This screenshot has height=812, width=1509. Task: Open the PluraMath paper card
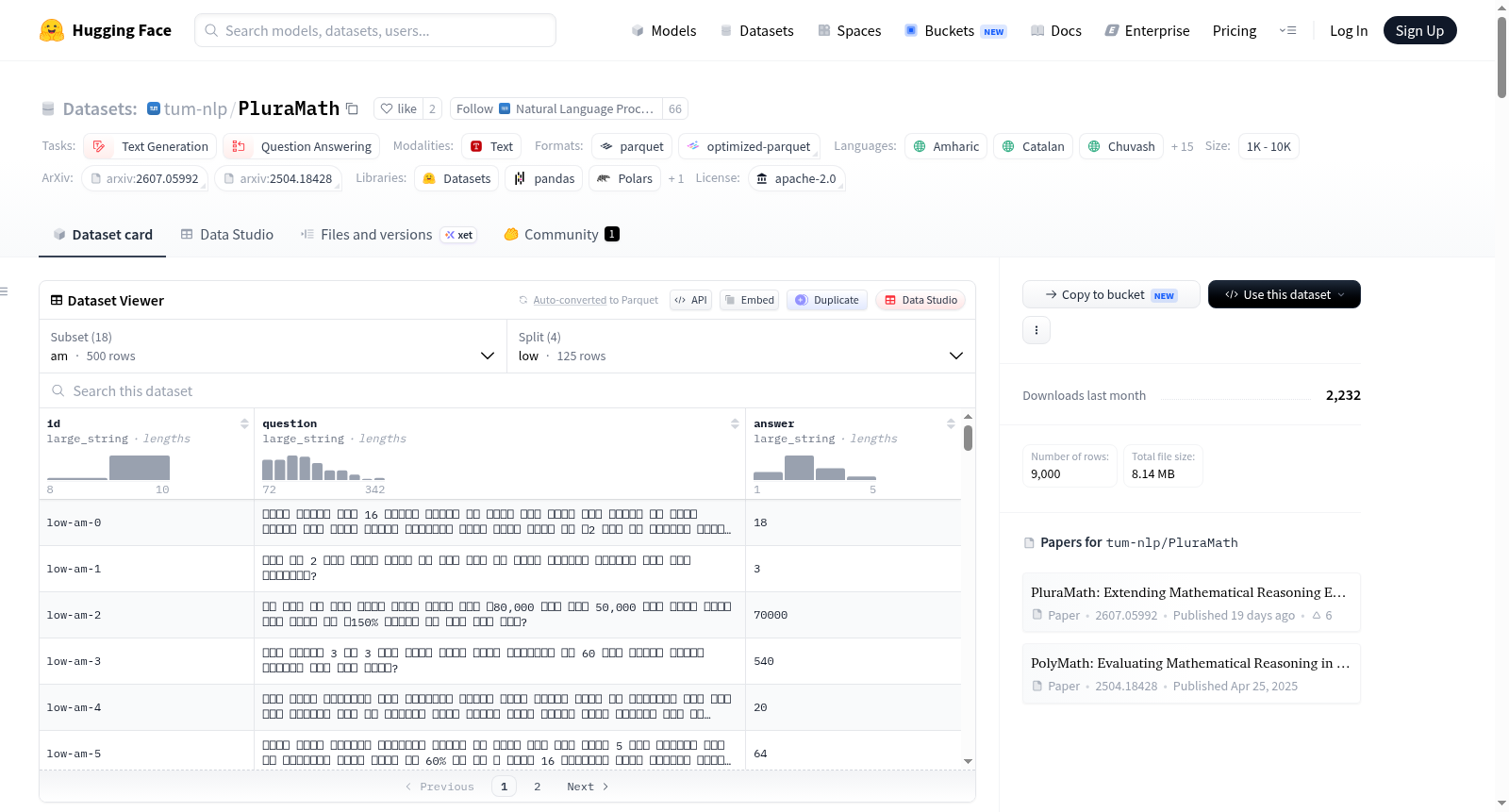(x=1191, y=603)
